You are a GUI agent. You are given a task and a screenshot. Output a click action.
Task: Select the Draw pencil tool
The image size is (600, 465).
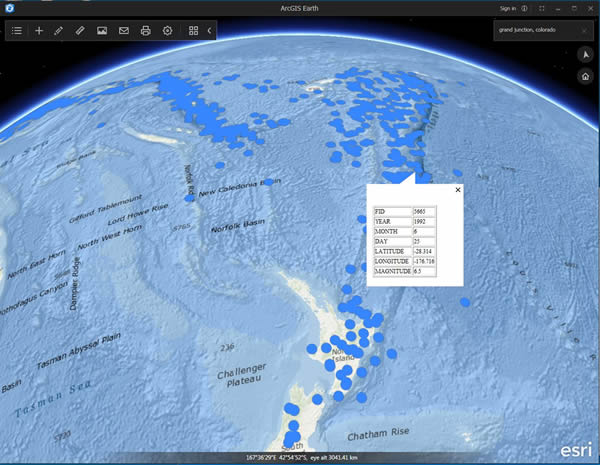(x=59, y=31)
